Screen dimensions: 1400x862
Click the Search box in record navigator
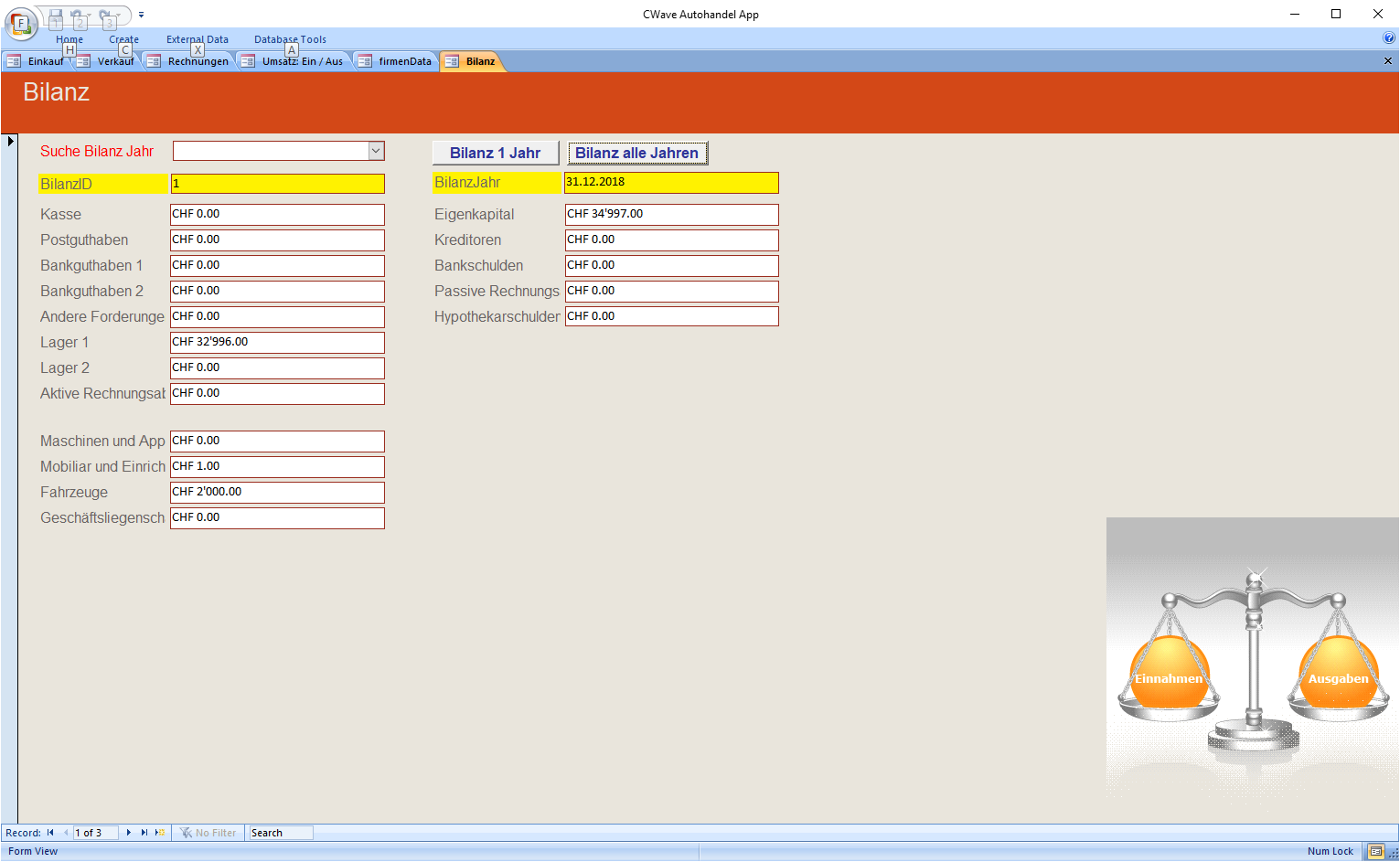(281, 833)
